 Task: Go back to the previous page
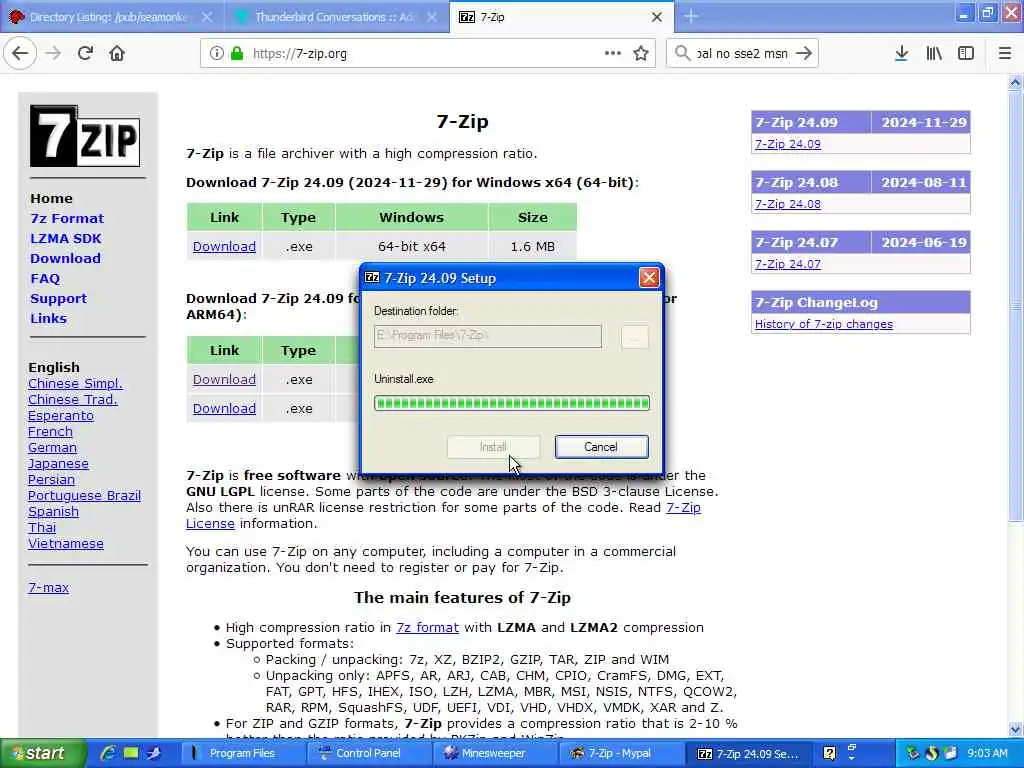tap(20, 54)
